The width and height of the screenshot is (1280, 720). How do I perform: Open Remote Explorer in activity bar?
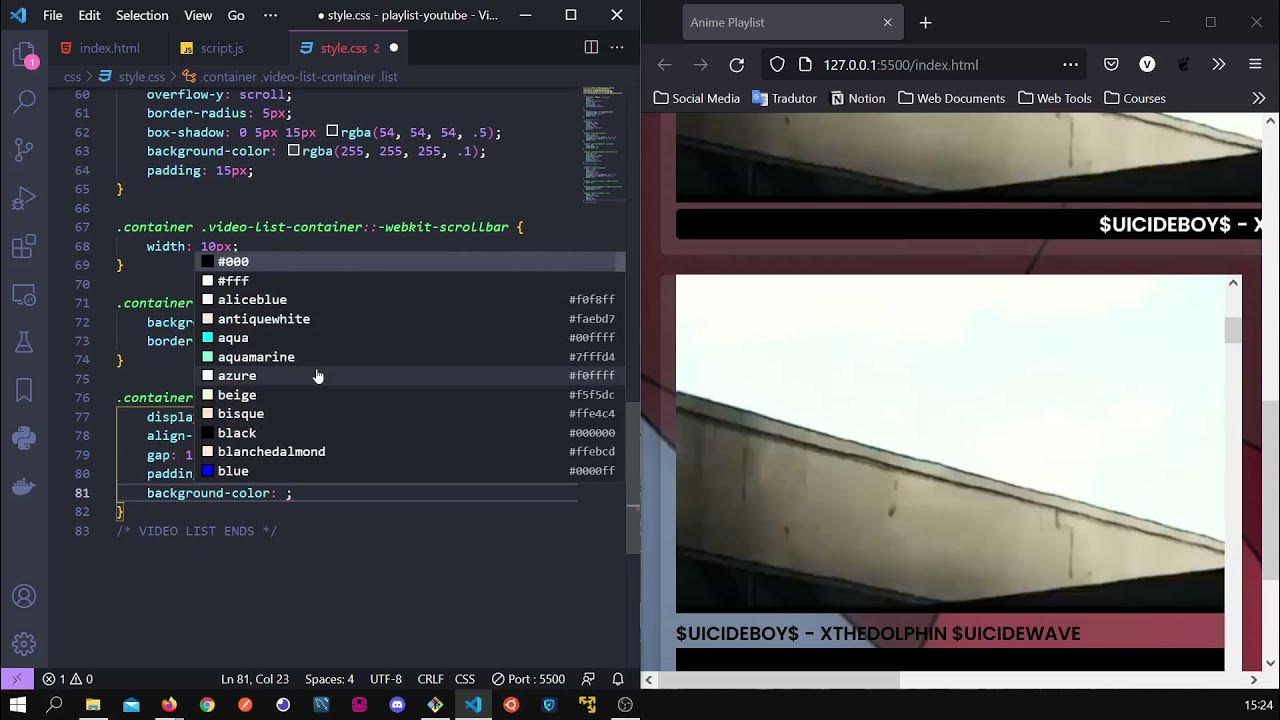[24, 295]
